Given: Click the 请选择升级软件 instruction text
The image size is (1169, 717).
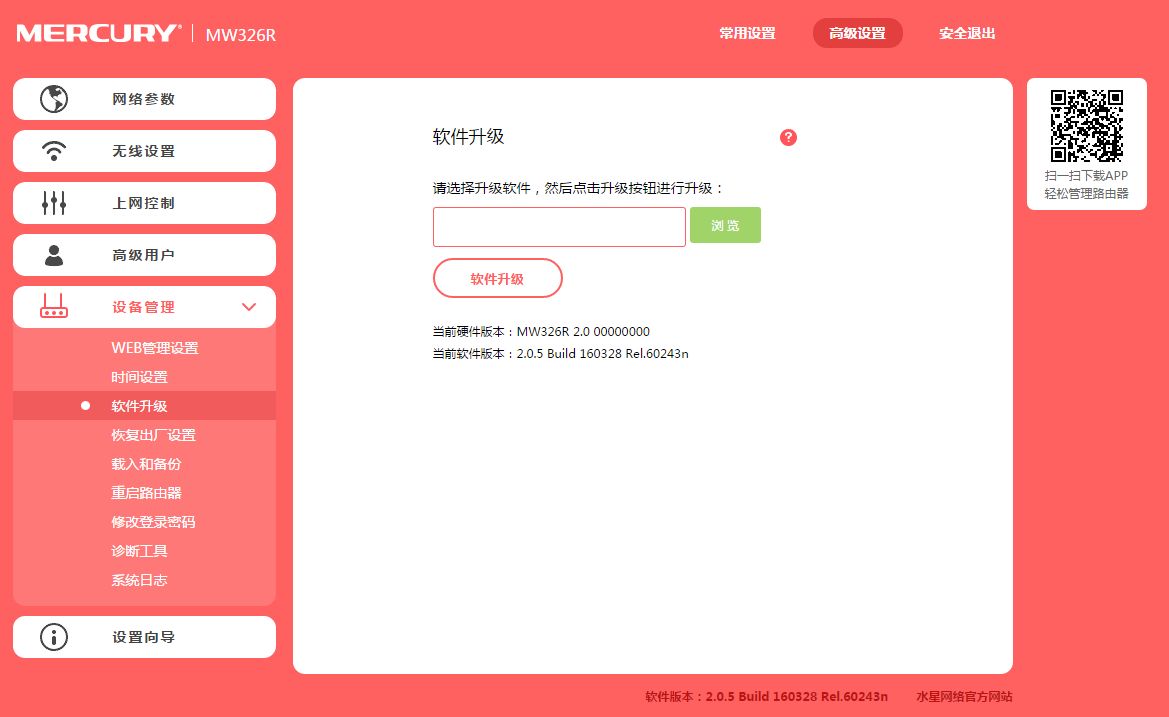Looking at the screenshot, I should point(579,189).
